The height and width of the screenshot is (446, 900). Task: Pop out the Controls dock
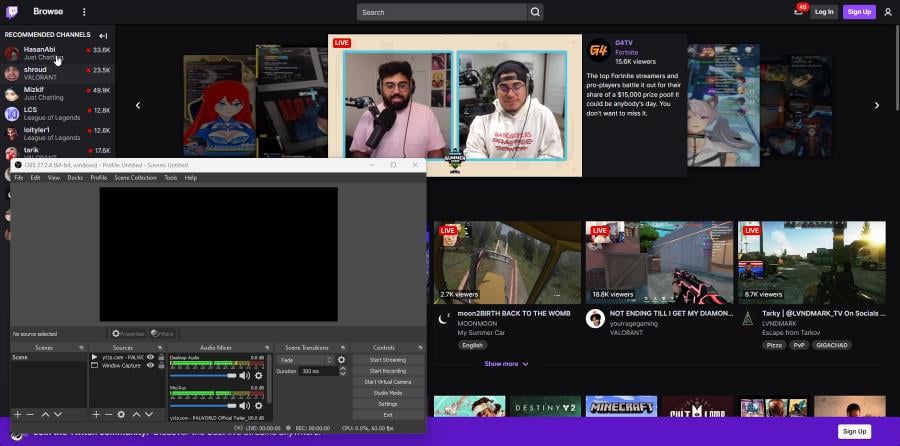pos(420,348)
